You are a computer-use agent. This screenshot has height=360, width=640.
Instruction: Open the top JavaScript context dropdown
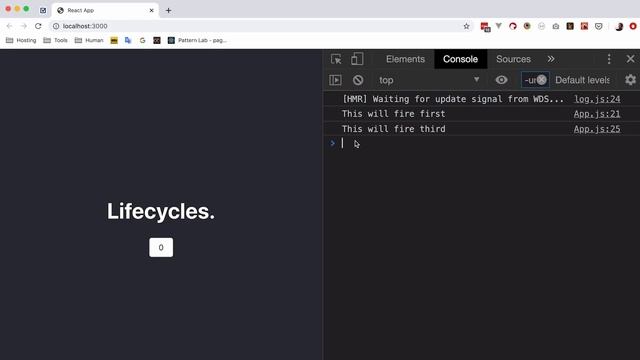point(429,80)
